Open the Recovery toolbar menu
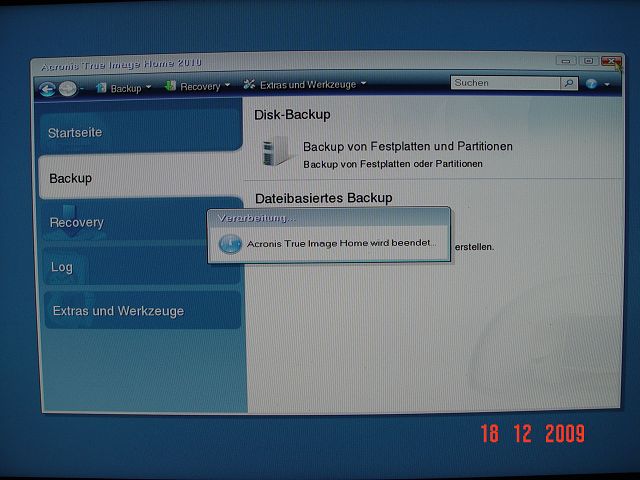 [198, 86]
